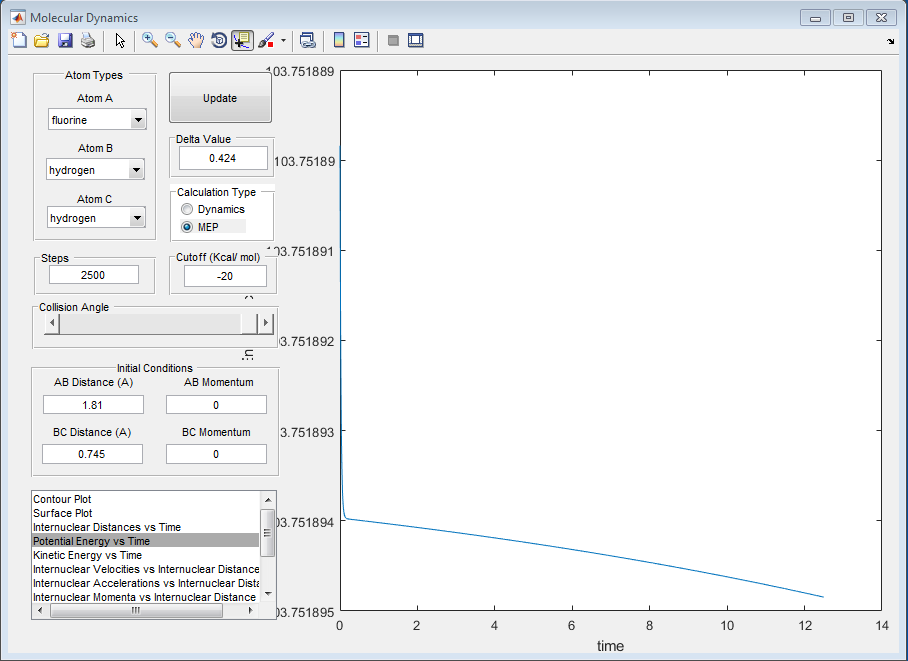Select Internuclear Momenta vs Internuclear Distance
908x661 pixels.
145,597
